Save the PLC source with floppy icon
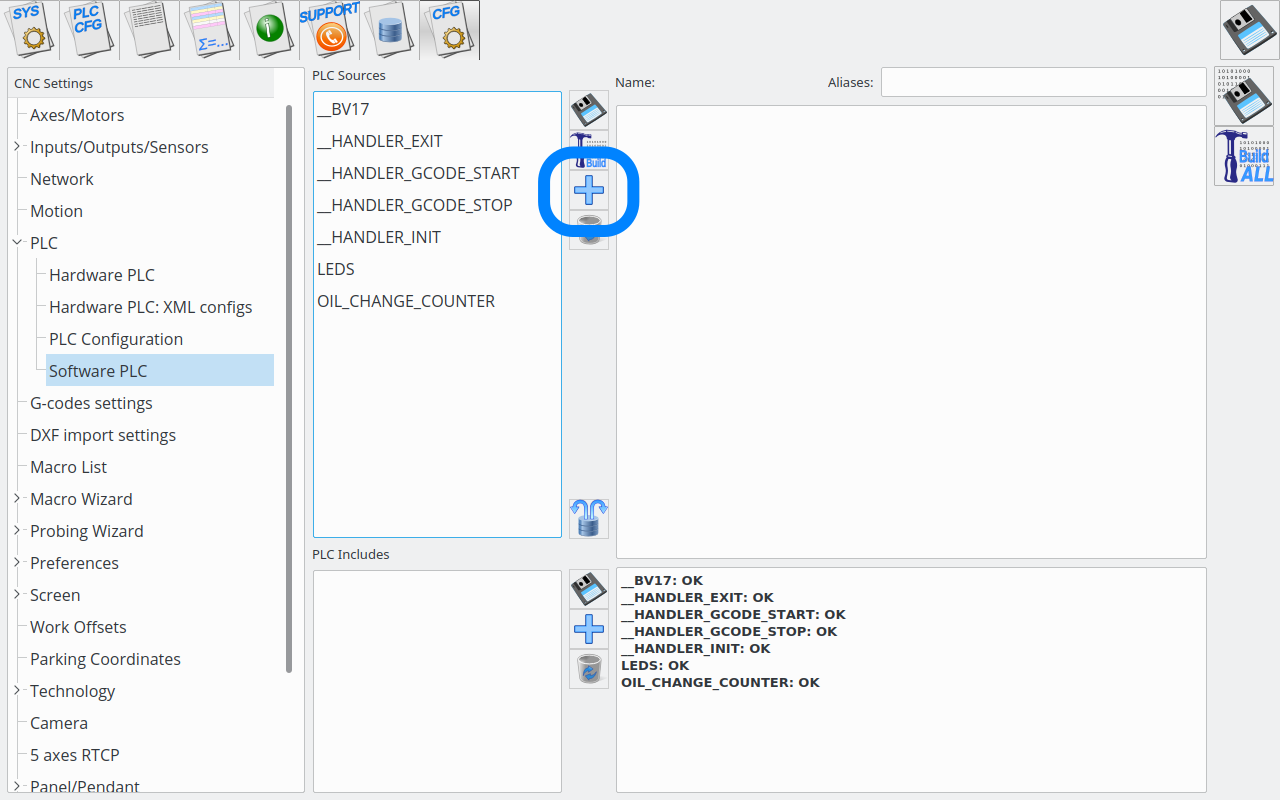 589,110
